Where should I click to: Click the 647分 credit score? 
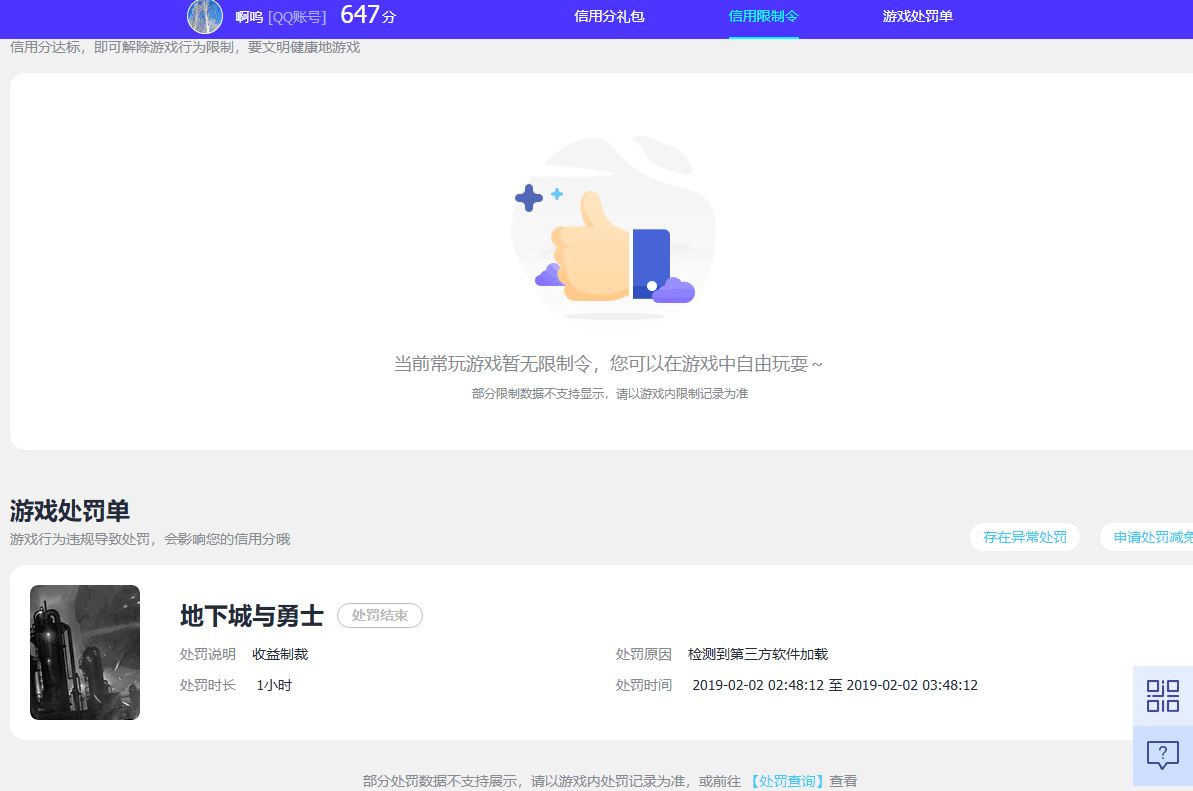368,16
